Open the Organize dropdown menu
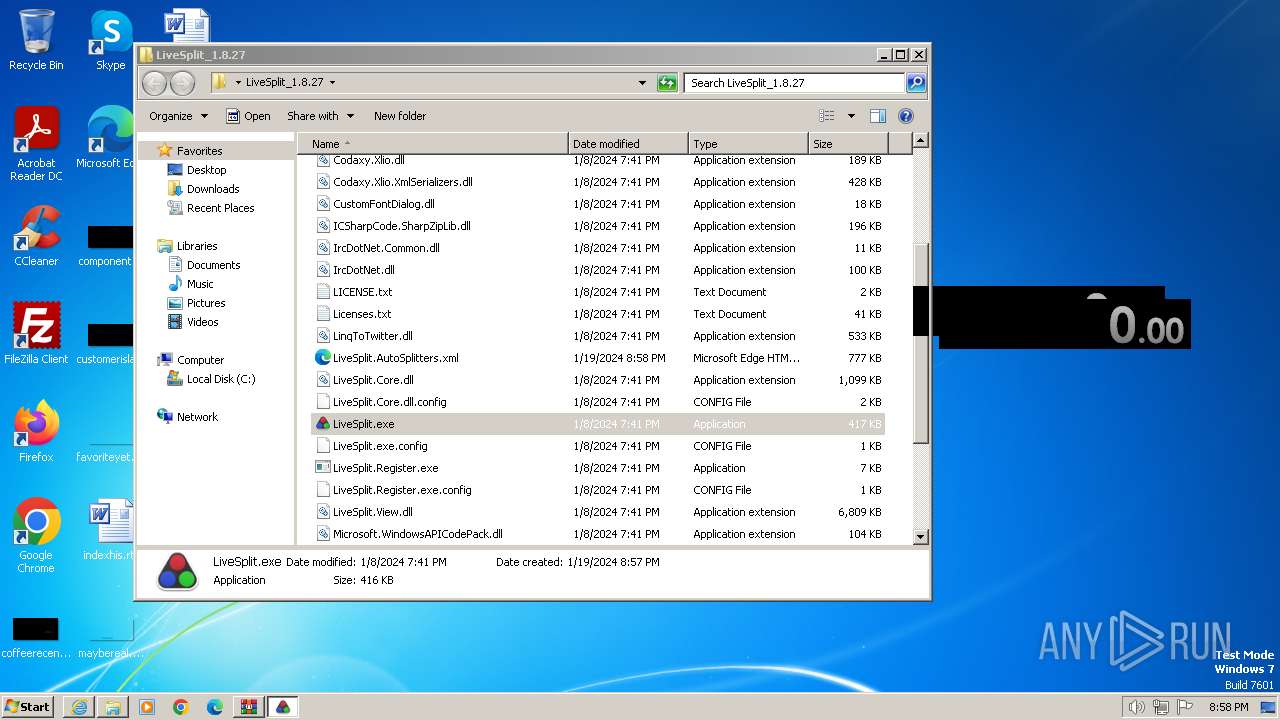Image resolution: width=1280 pixels, height=720 pixels. [x=178, y=116]
